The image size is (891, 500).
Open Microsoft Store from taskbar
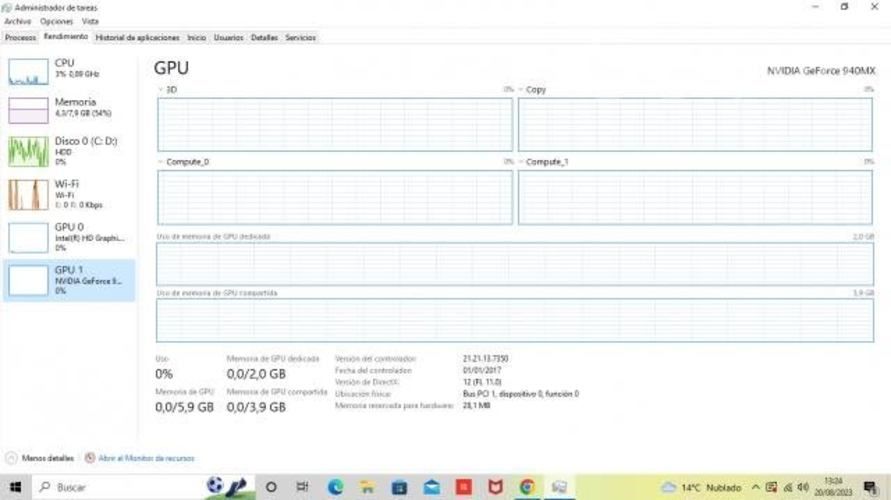399,487
